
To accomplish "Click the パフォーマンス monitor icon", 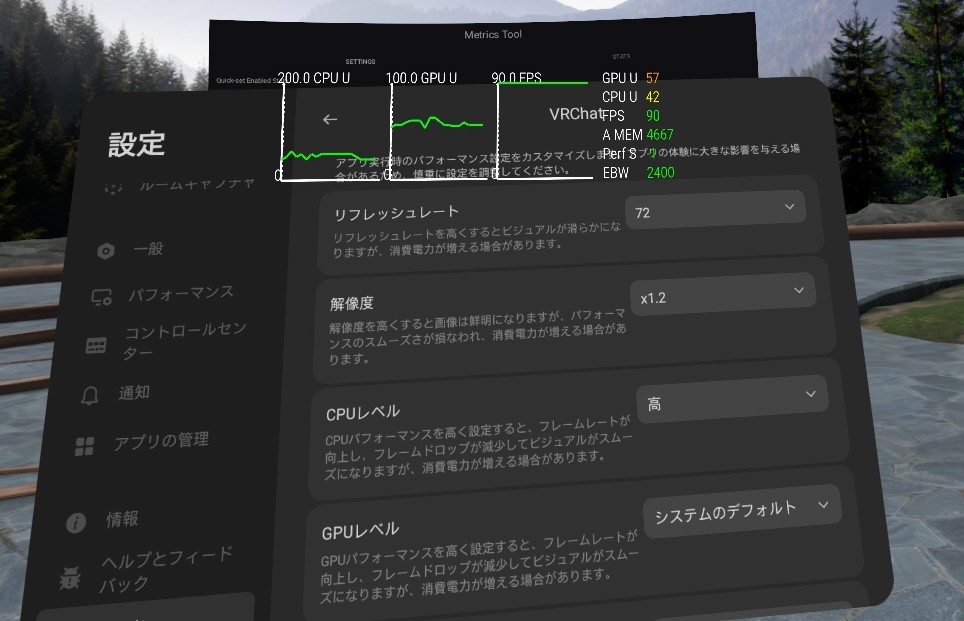I will 101,297.
